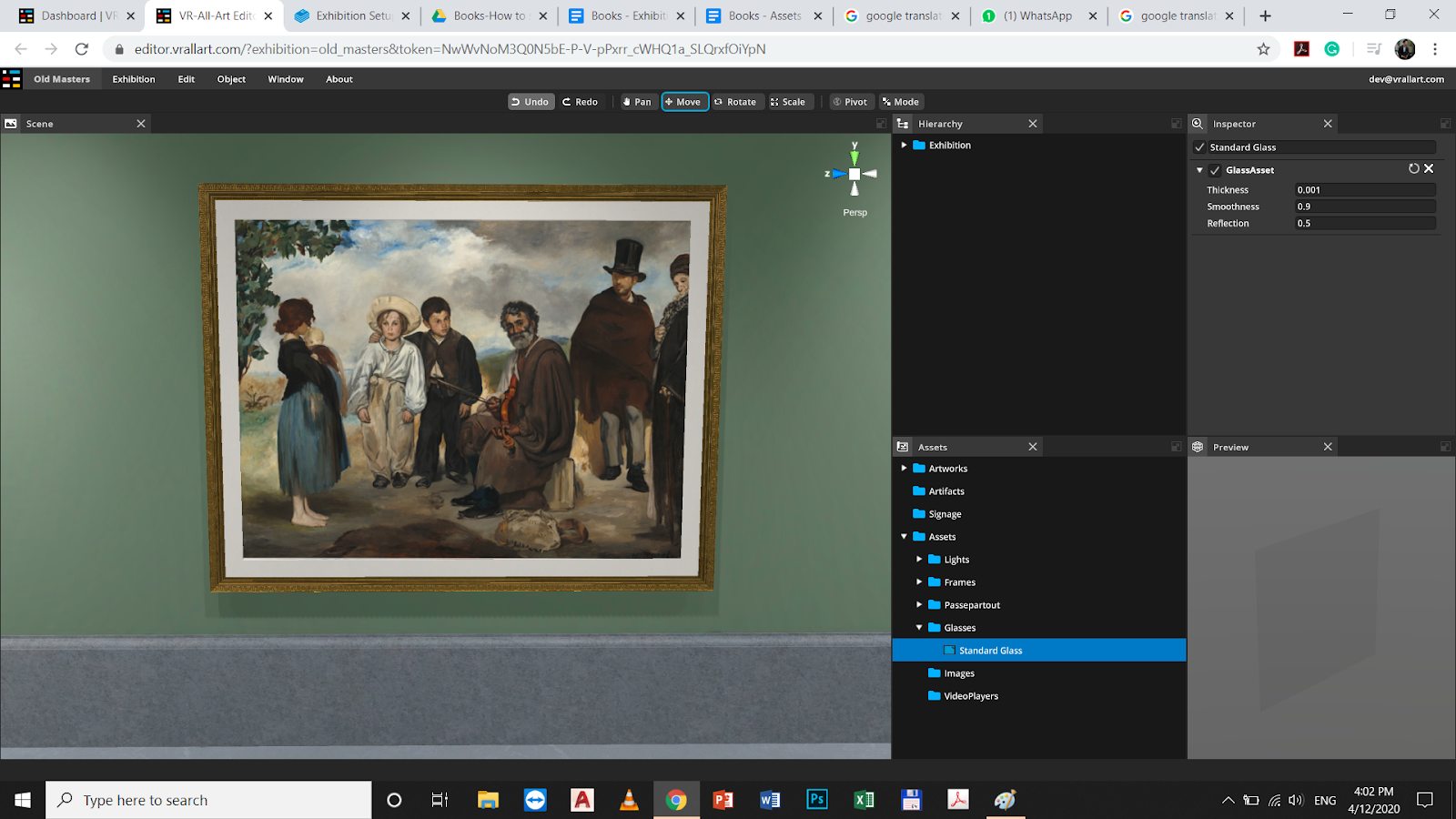Click the Smoothness value field

click(x=1365, y=207)
